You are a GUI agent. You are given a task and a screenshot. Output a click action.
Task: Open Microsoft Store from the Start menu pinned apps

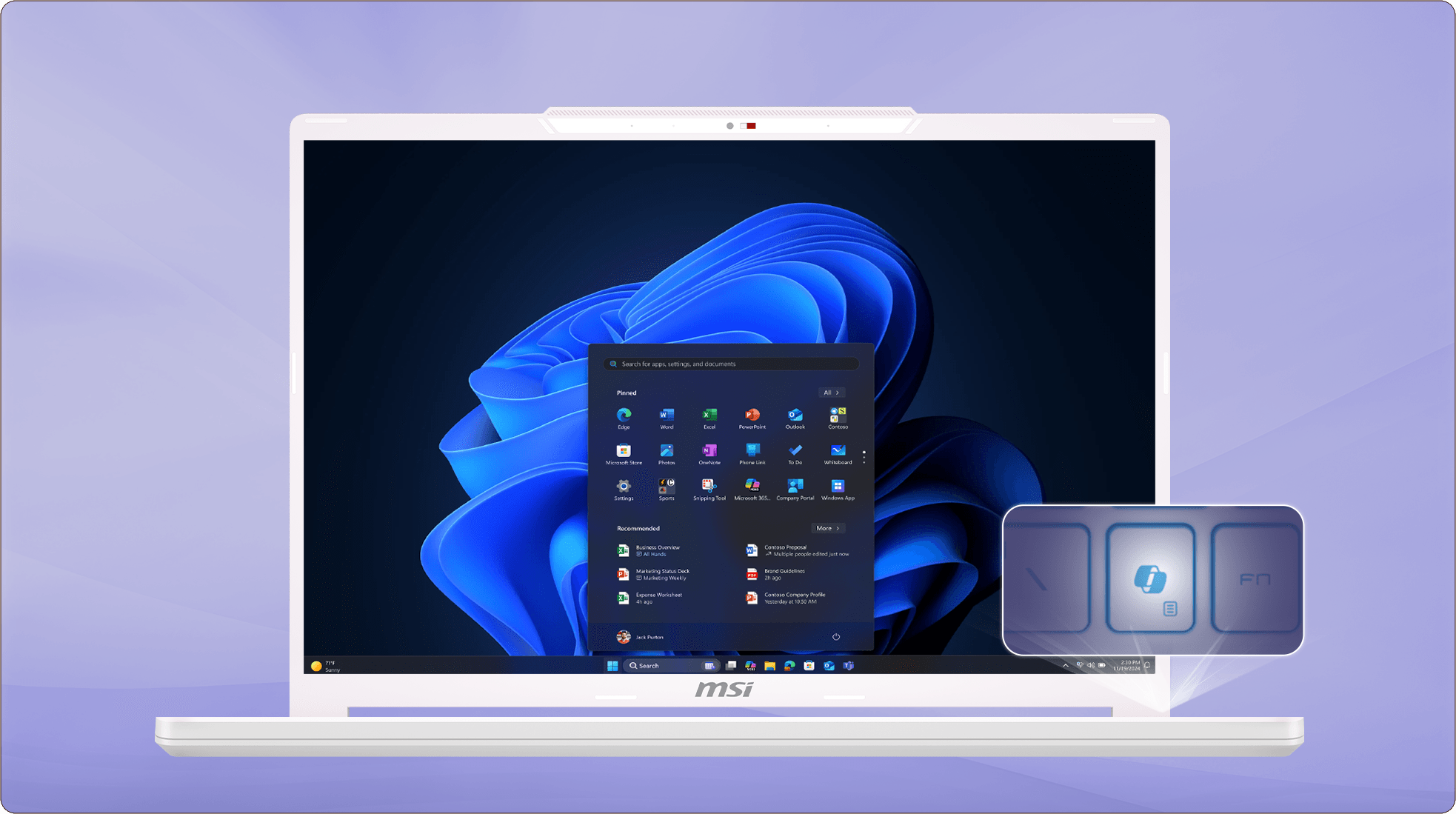[624, 454]
